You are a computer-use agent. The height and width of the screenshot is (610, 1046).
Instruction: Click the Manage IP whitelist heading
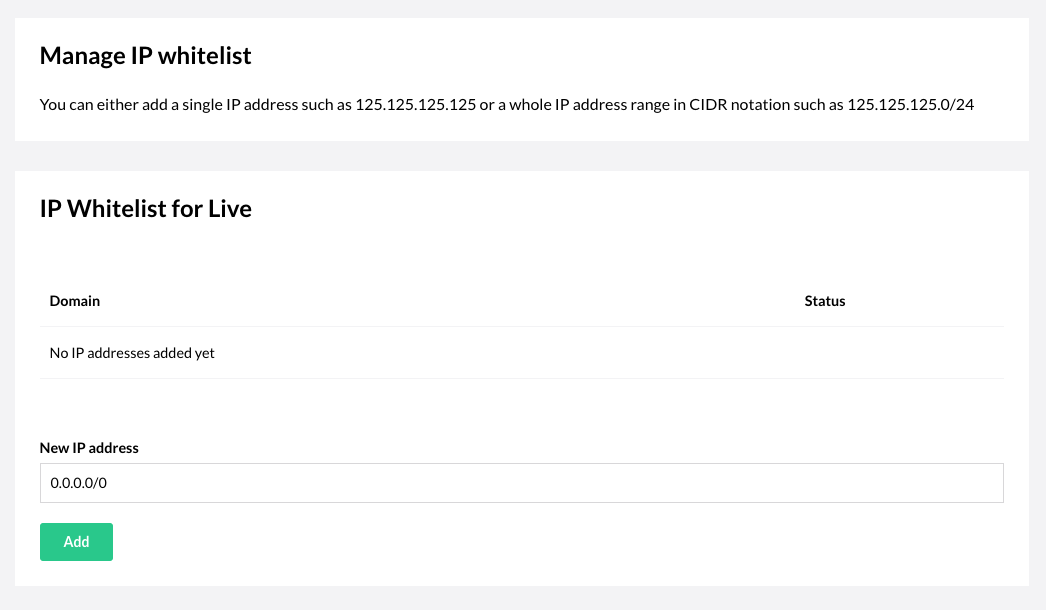coord(146,55)
